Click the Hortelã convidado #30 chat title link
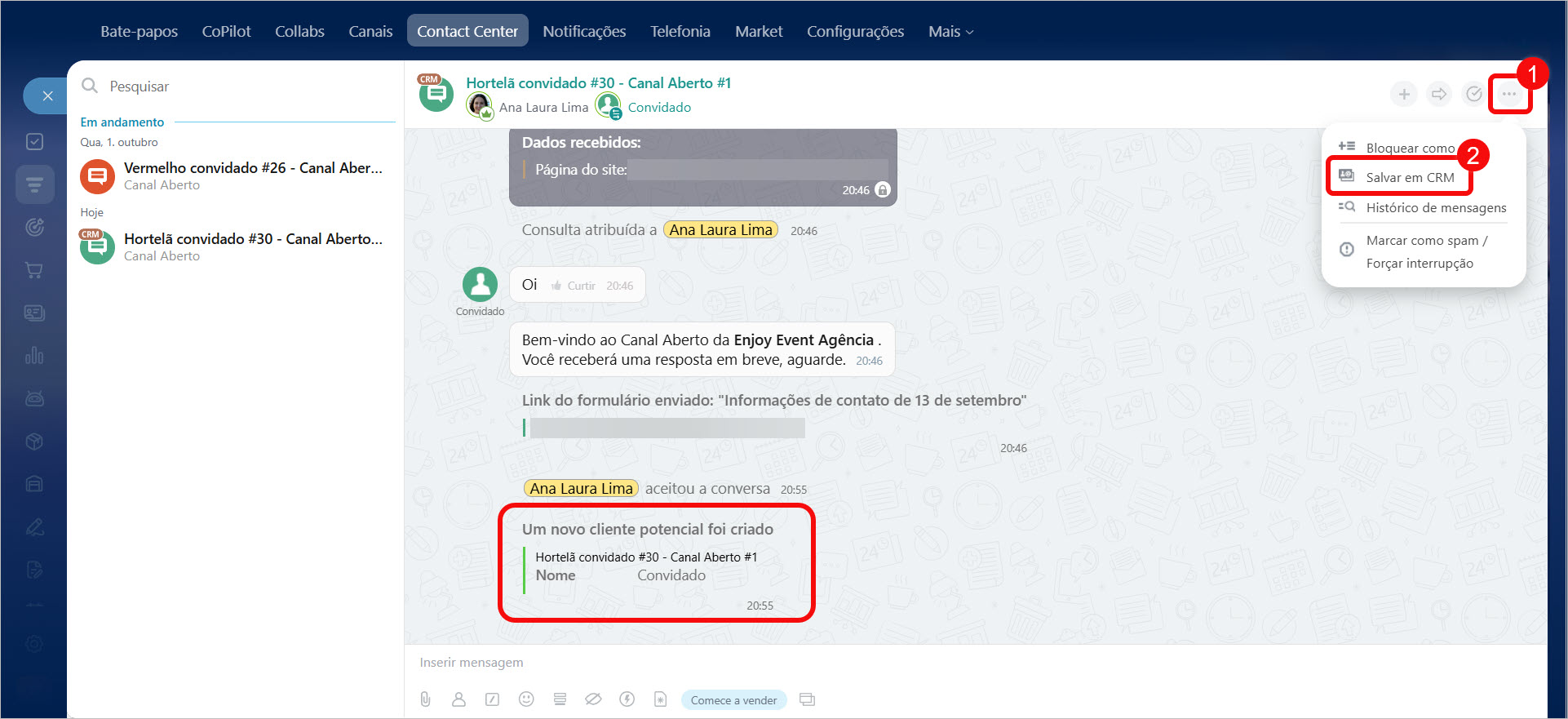The width and height of the screenshot is (1568, 719). coord(598,83)
